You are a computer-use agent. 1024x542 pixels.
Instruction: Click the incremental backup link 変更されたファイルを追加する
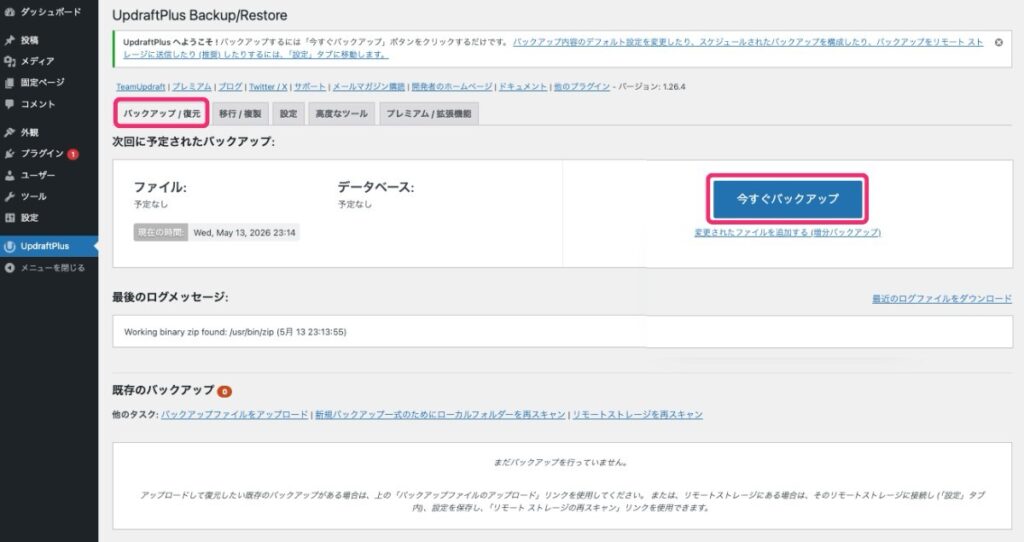point(788,232)
